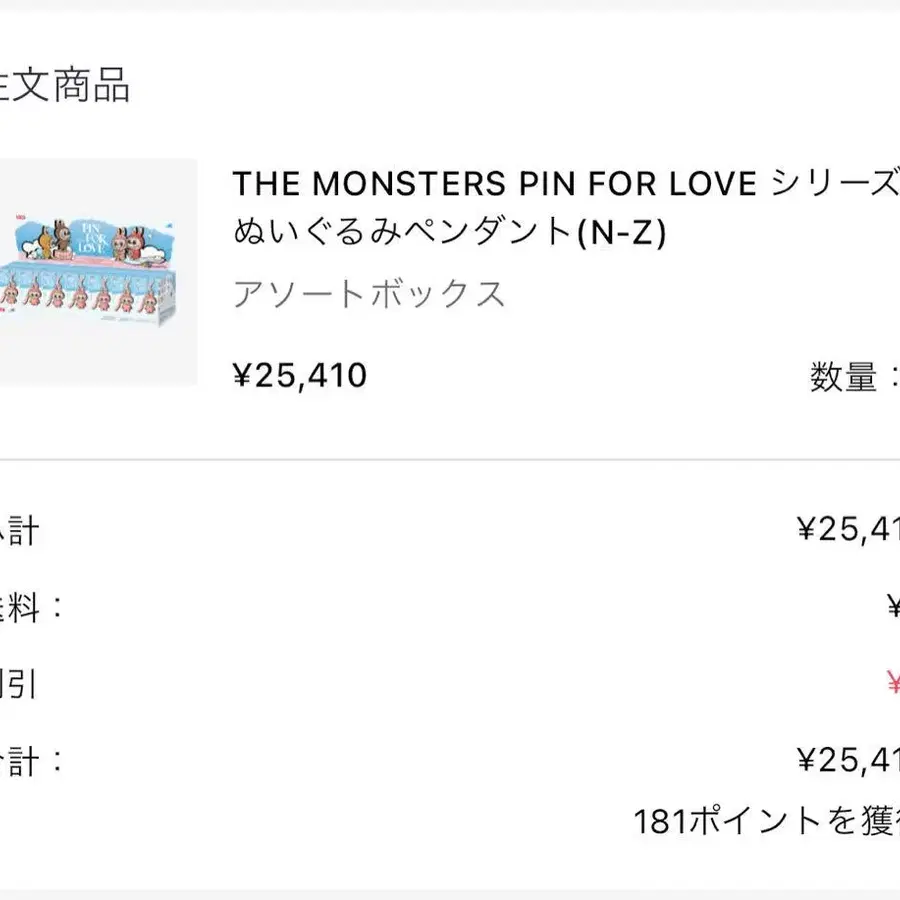The height and width of the screenshot is (900, 900).
Task: Select the ぬいぐるみペンダント(N-Z) title line
Action: click(x=448, y=232)
